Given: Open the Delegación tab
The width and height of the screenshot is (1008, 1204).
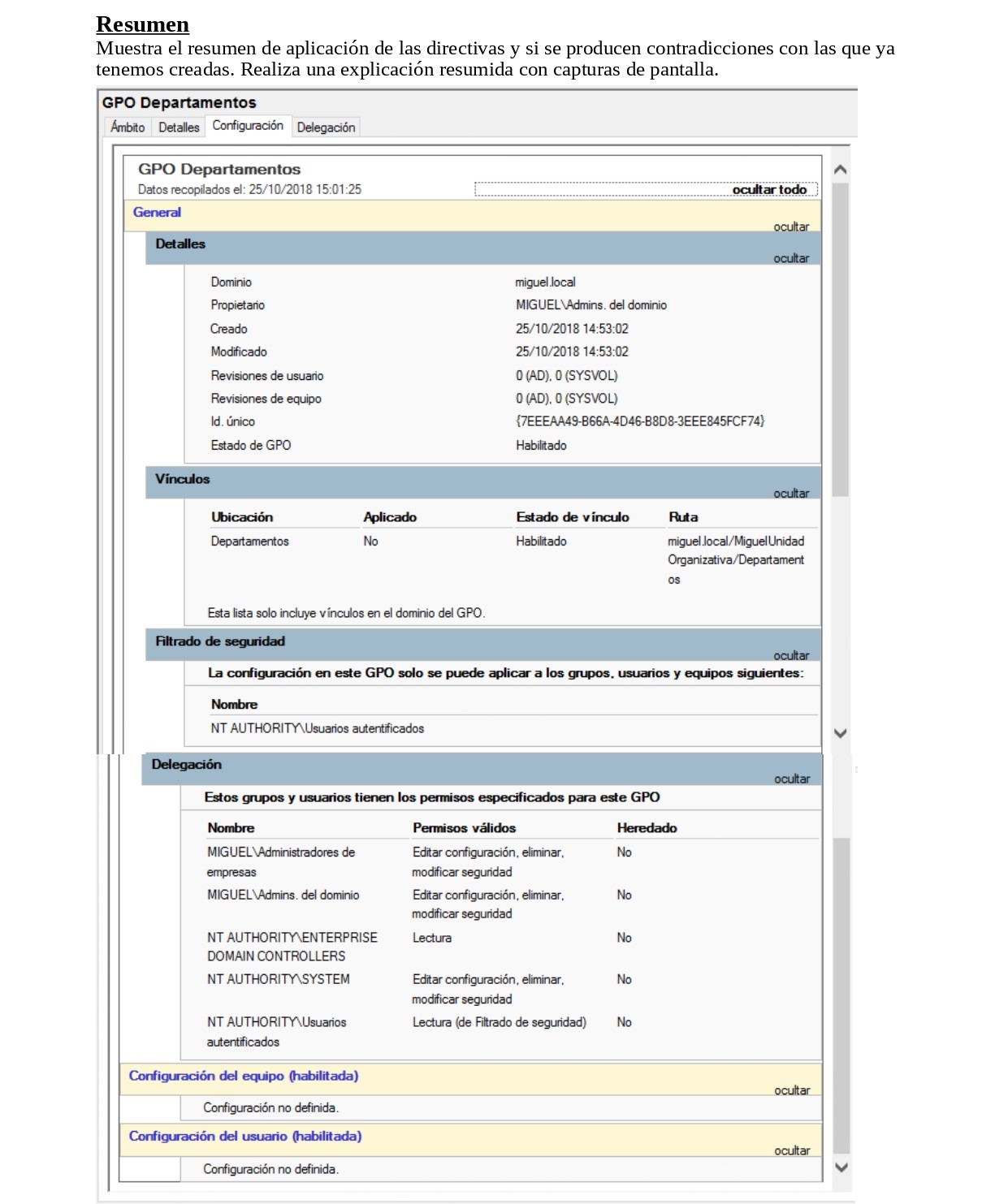Looking at the screenshot, I should point(326,127).
